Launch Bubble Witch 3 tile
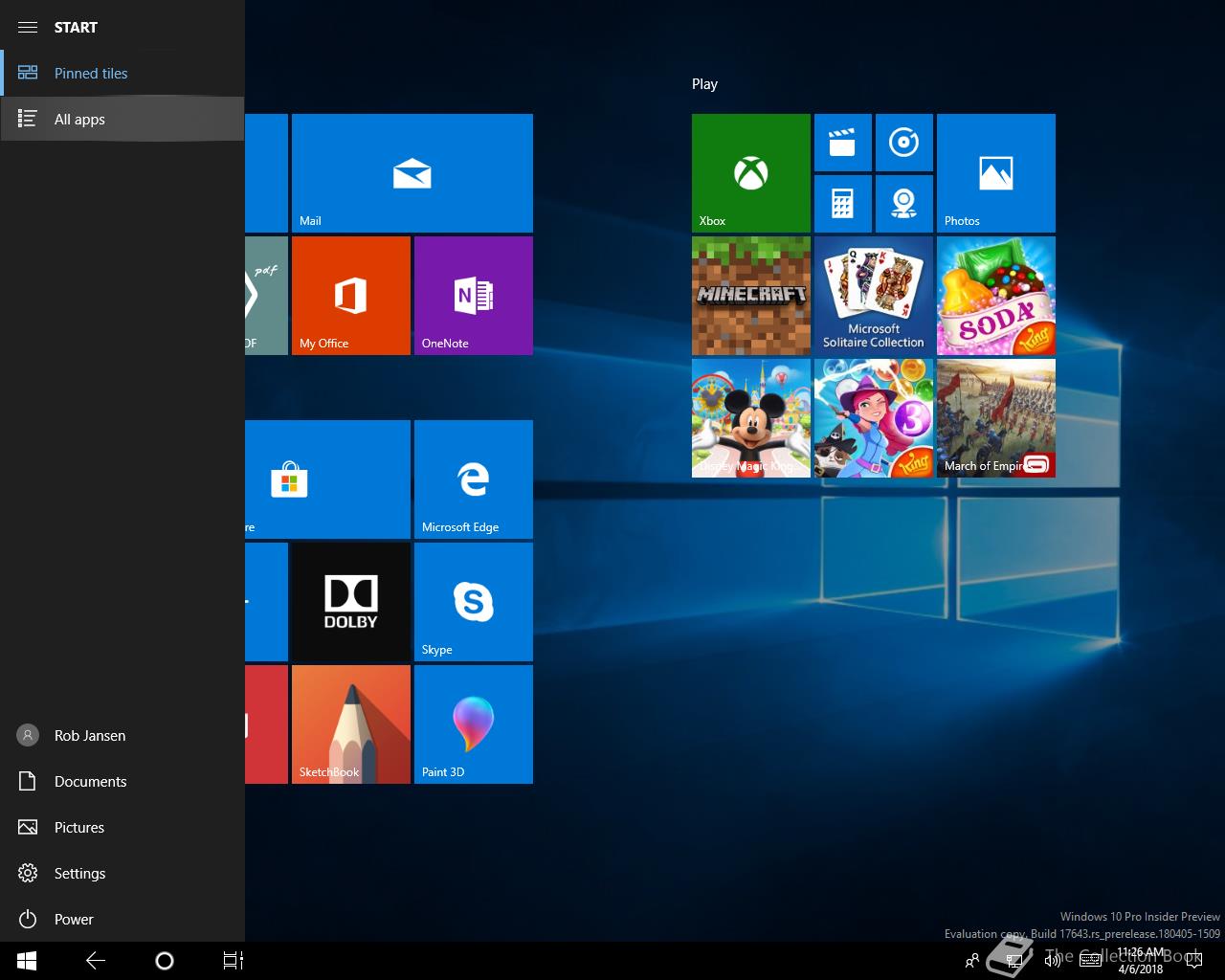1225x980 pixels. [x=873, y=418]
